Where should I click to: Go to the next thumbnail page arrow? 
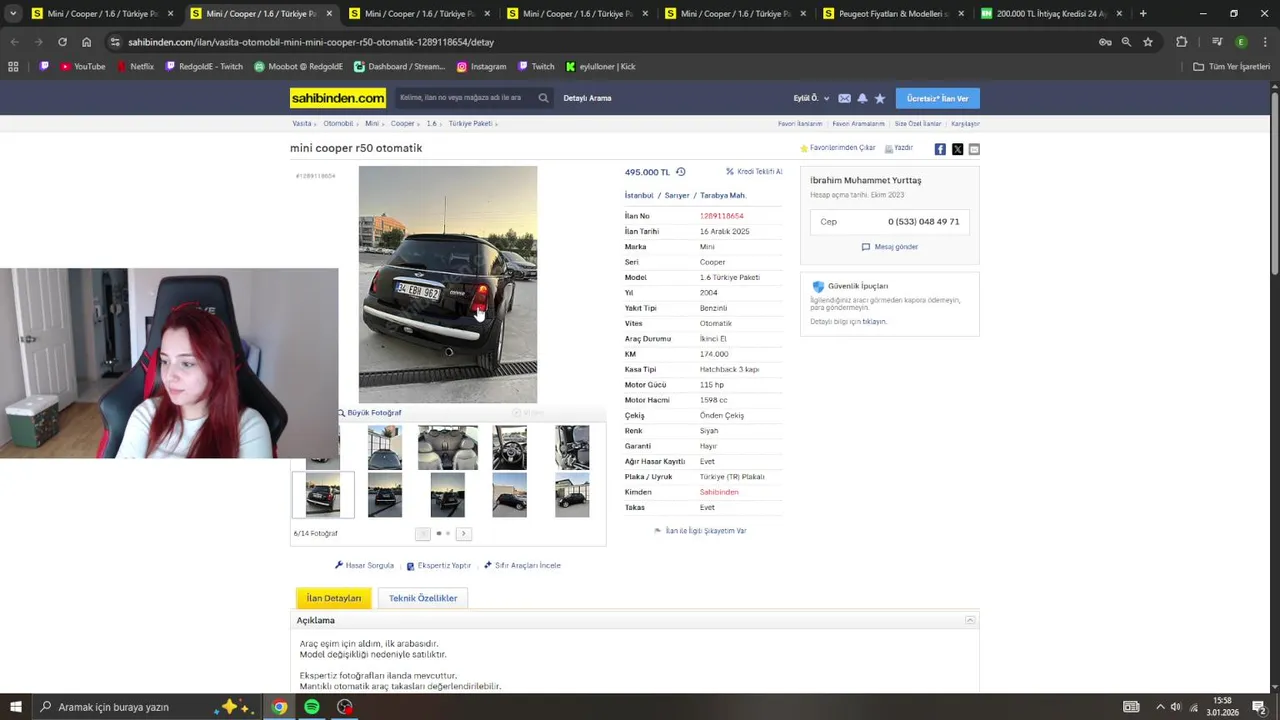click(463, 534)
